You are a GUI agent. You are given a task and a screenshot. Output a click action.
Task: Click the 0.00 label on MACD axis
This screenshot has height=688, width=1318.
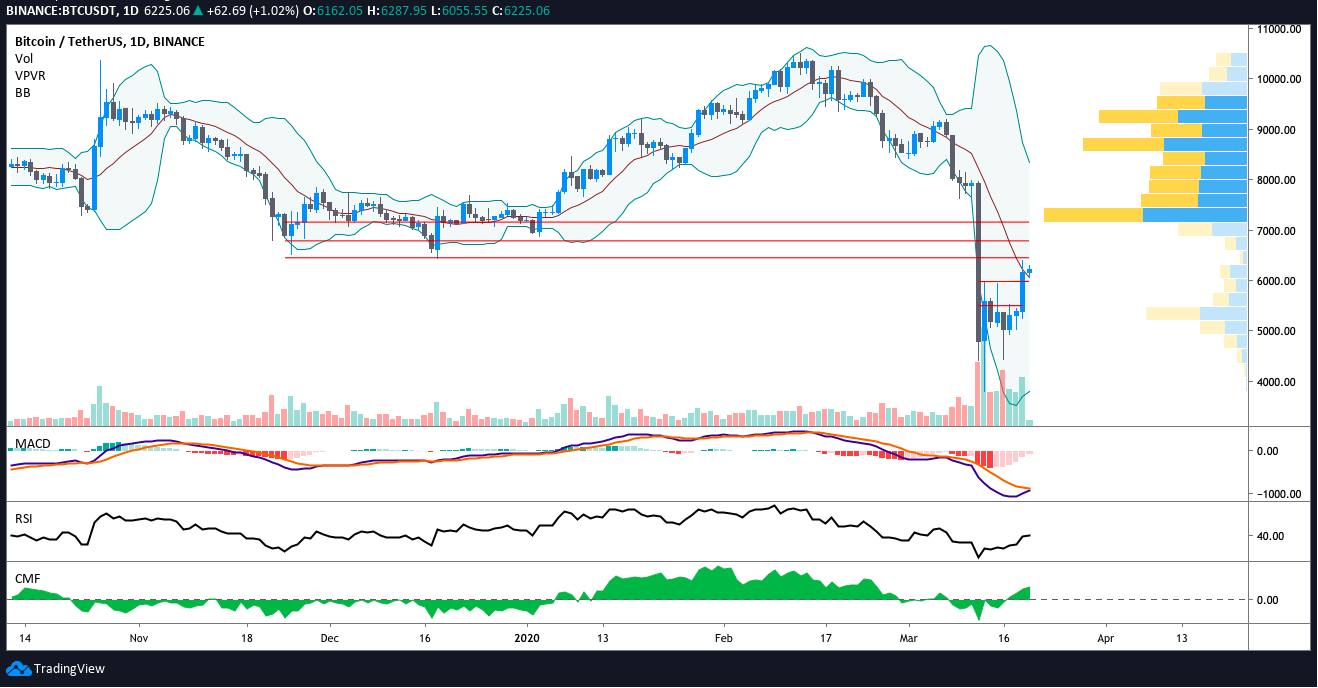1267,451
